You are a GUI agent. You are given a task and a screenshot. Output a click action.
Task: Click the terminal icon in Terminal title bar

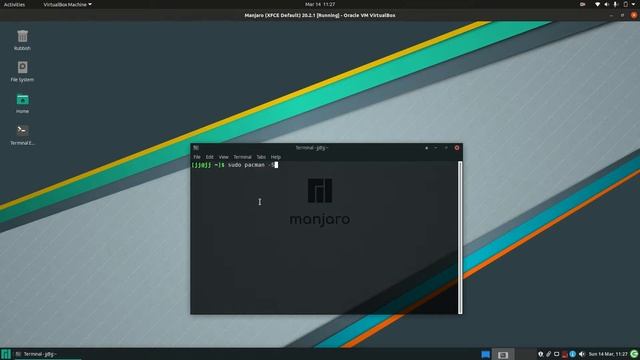[196, 148]
